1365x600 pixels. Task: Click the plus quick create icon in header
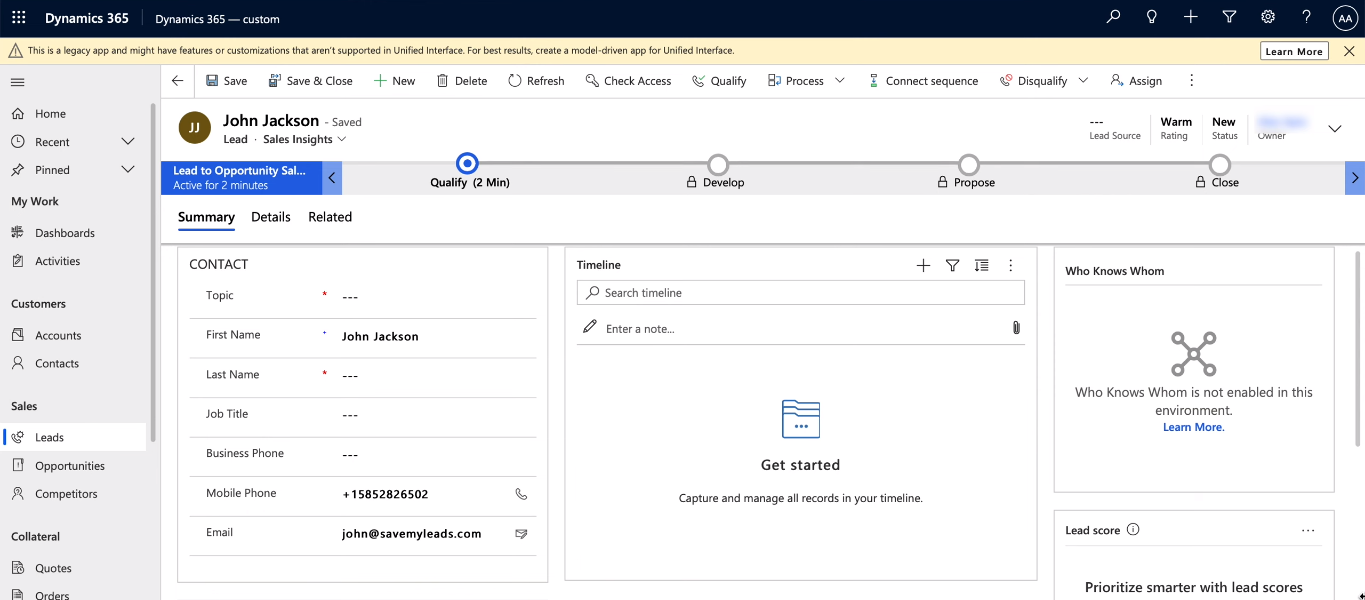1191,17
